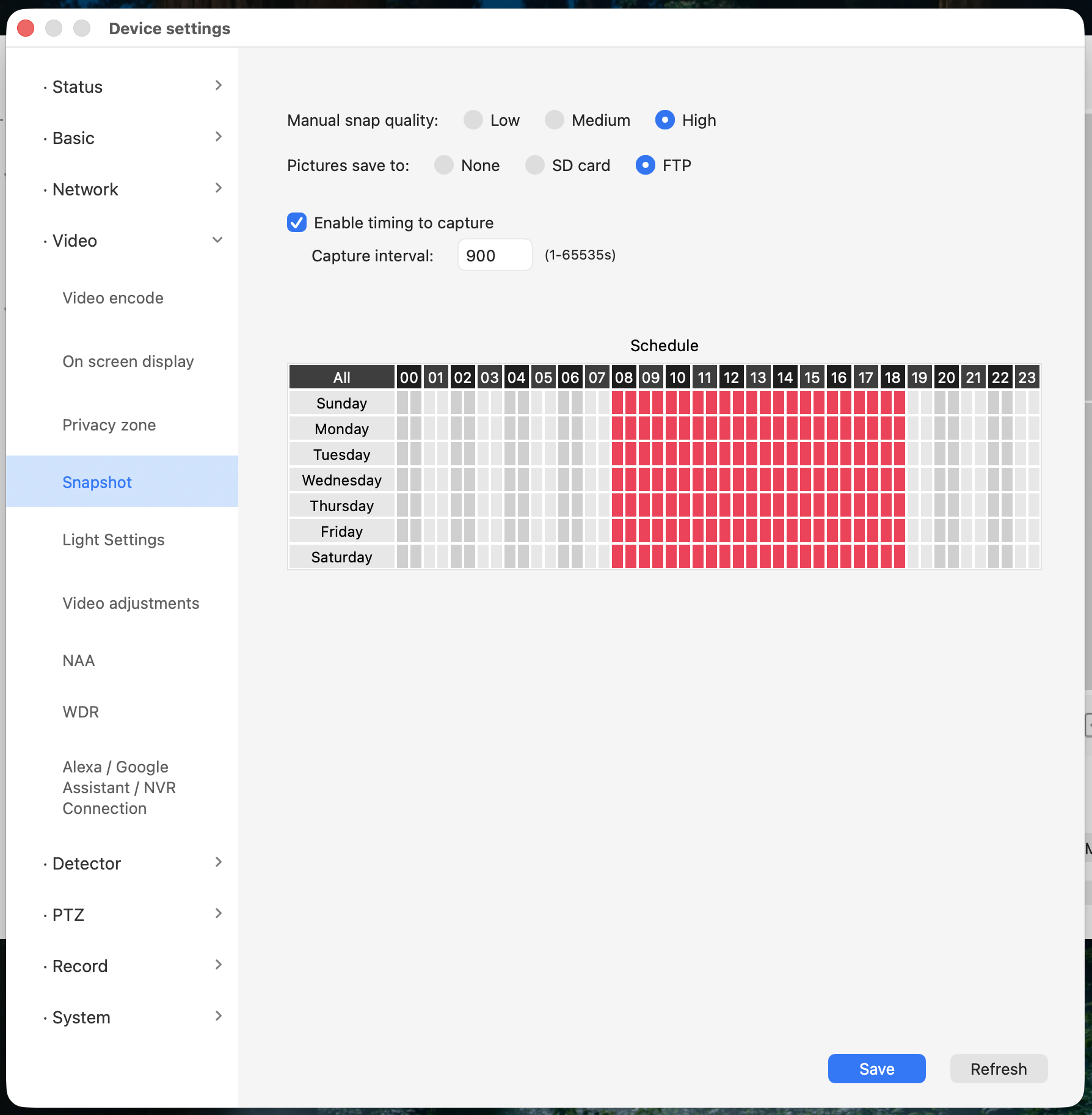1092x1115 pixels.
Task: Uncheck Enable timing to capture
Action: coord(297,223)
